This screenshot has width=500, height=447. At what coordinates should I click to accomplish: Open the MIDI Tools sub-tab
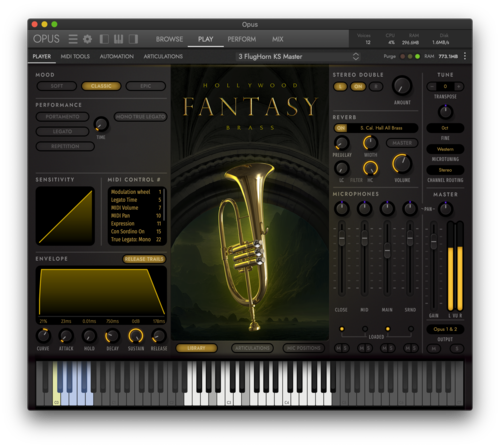pyautogui.click(x=75, y=56)
